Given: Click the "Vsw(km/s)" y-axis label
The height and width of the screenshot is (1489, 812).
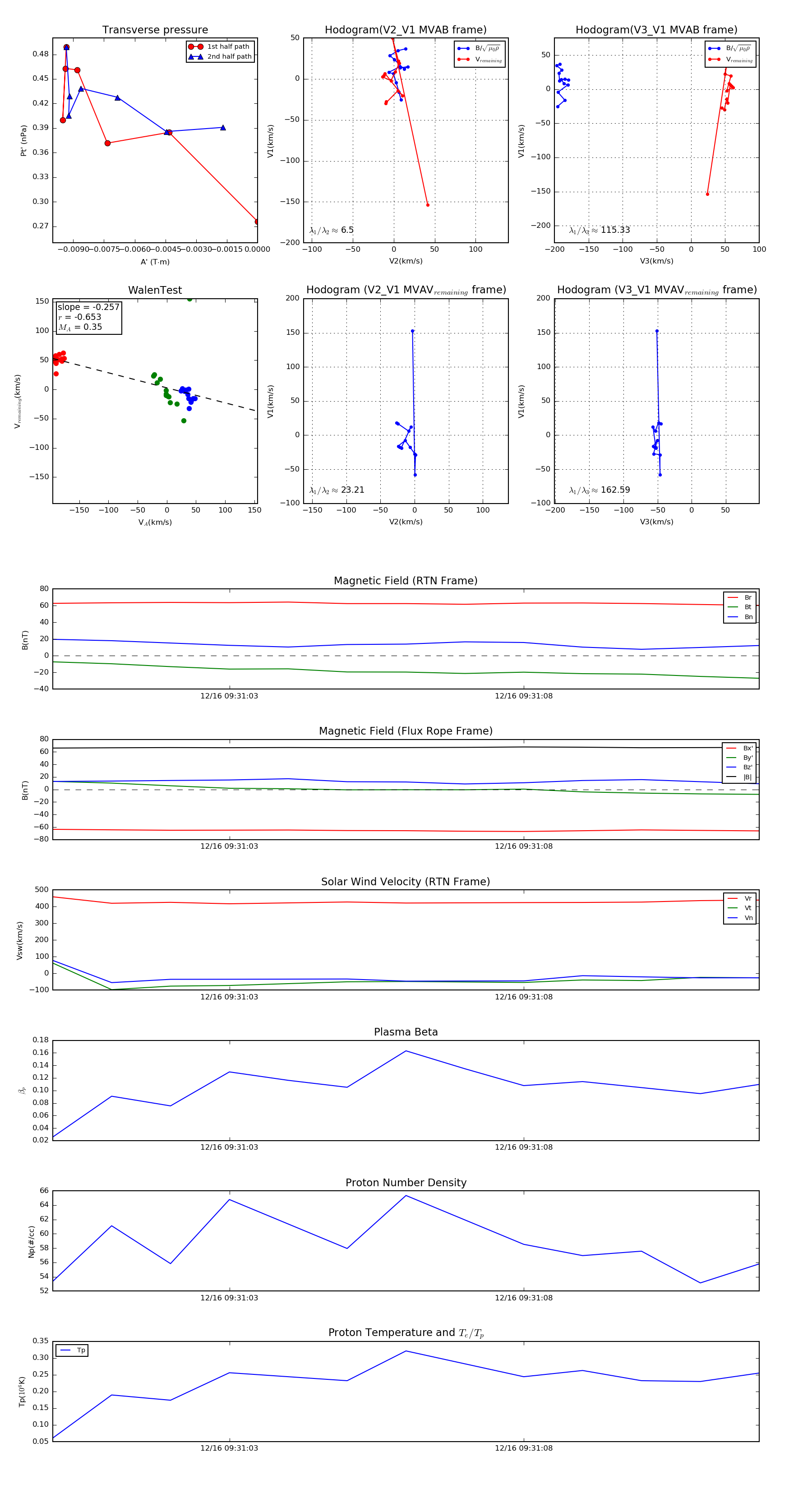Looking at the screenshot, I should click(20, 940).
